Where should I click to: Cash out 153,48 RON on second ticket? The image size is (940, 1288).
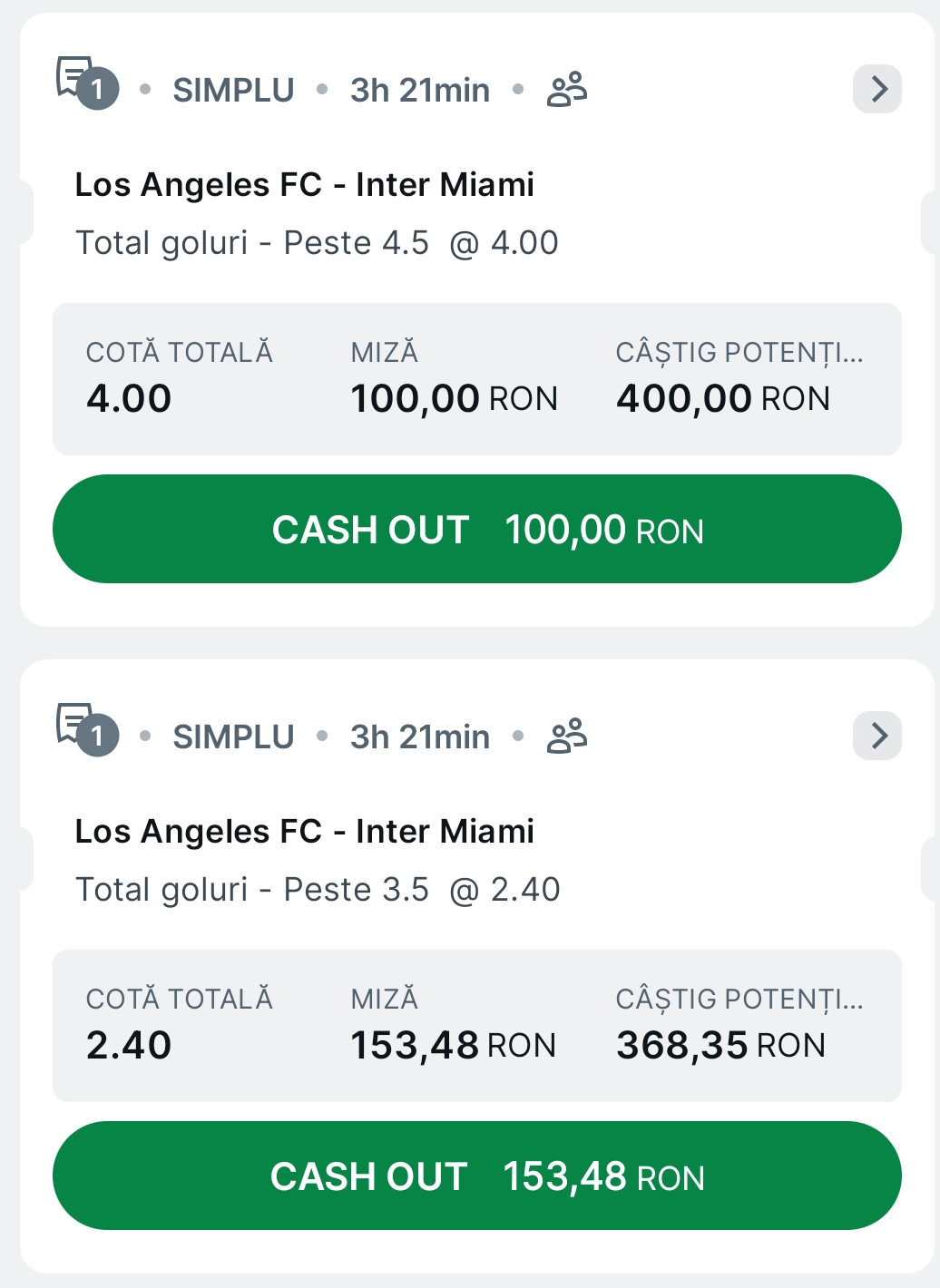(x=477, y=1176)
